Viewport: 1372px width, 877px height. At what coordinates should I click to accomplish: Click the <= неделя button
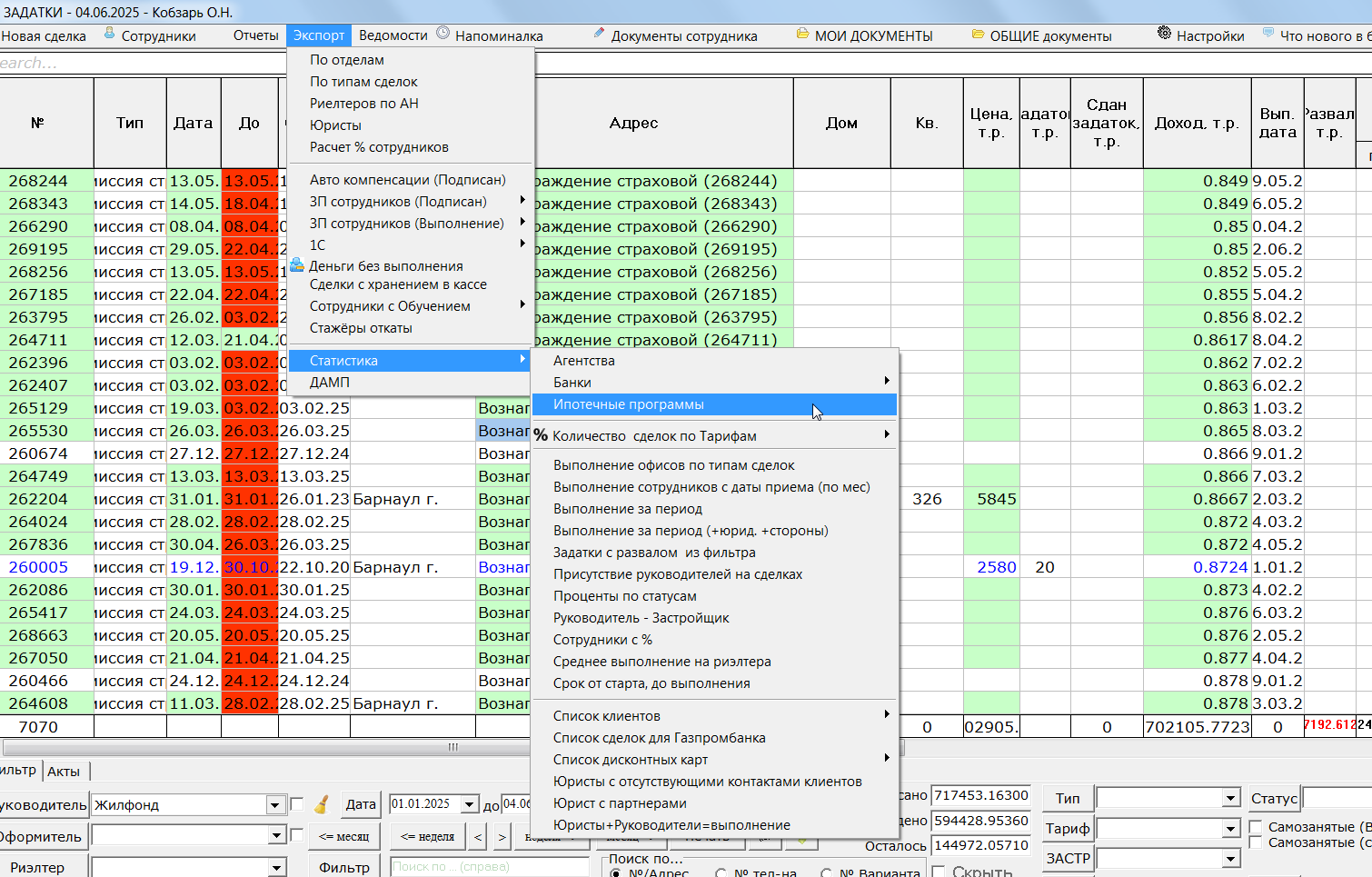[x=427, y=836]
